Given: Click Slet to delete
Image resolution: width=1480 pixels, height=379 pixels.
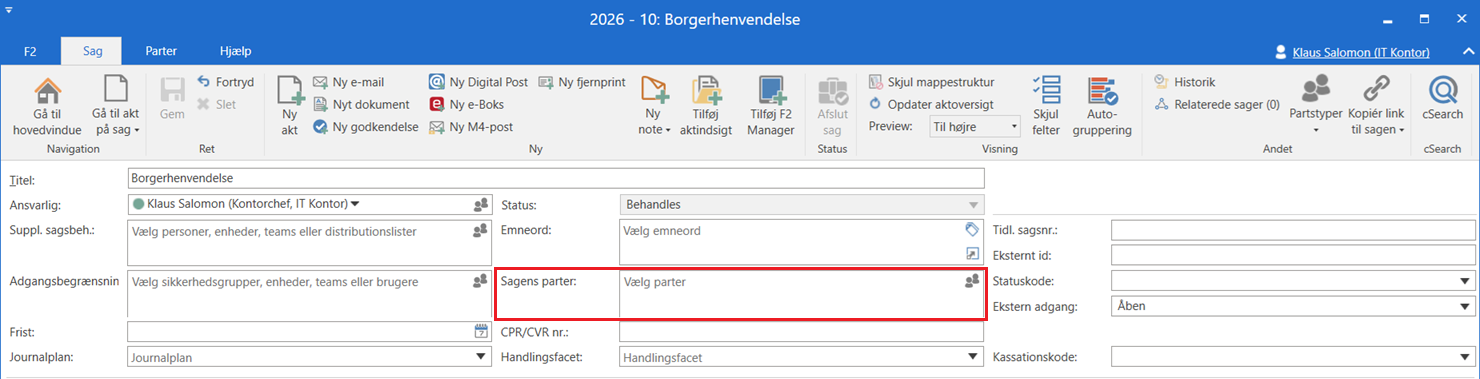Looking at the screenshot, I should pos(217,103).
